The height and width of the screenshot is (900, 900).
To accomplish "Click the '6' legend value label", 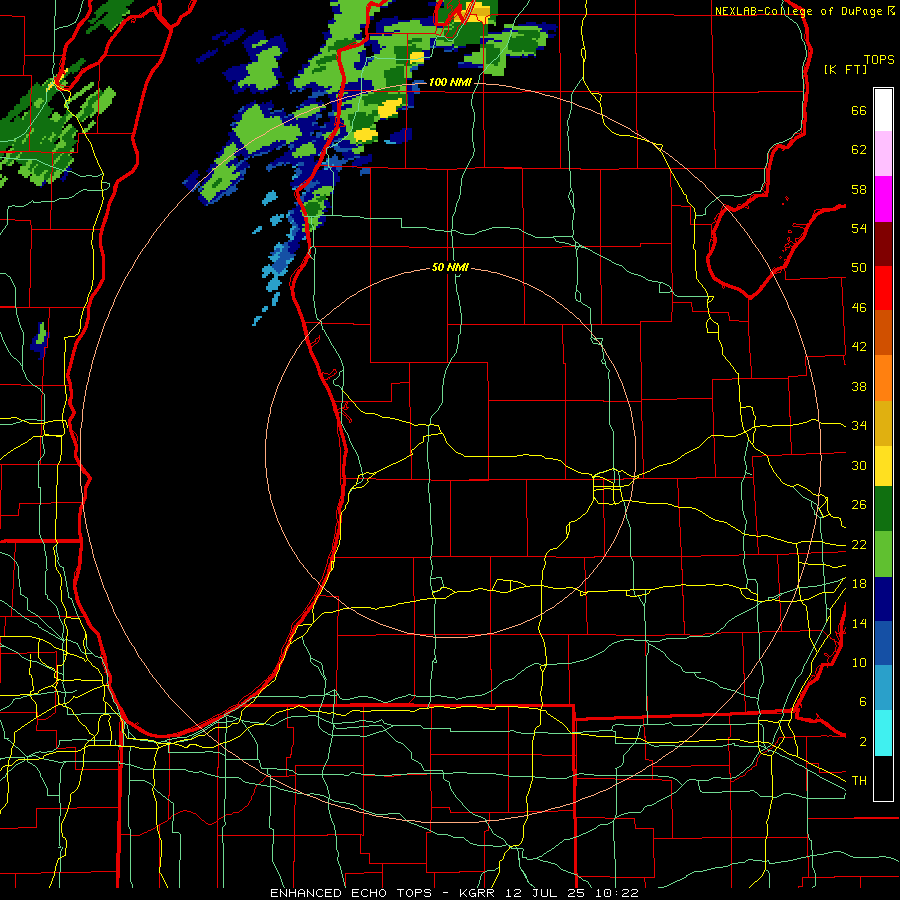I will point(862,702).
